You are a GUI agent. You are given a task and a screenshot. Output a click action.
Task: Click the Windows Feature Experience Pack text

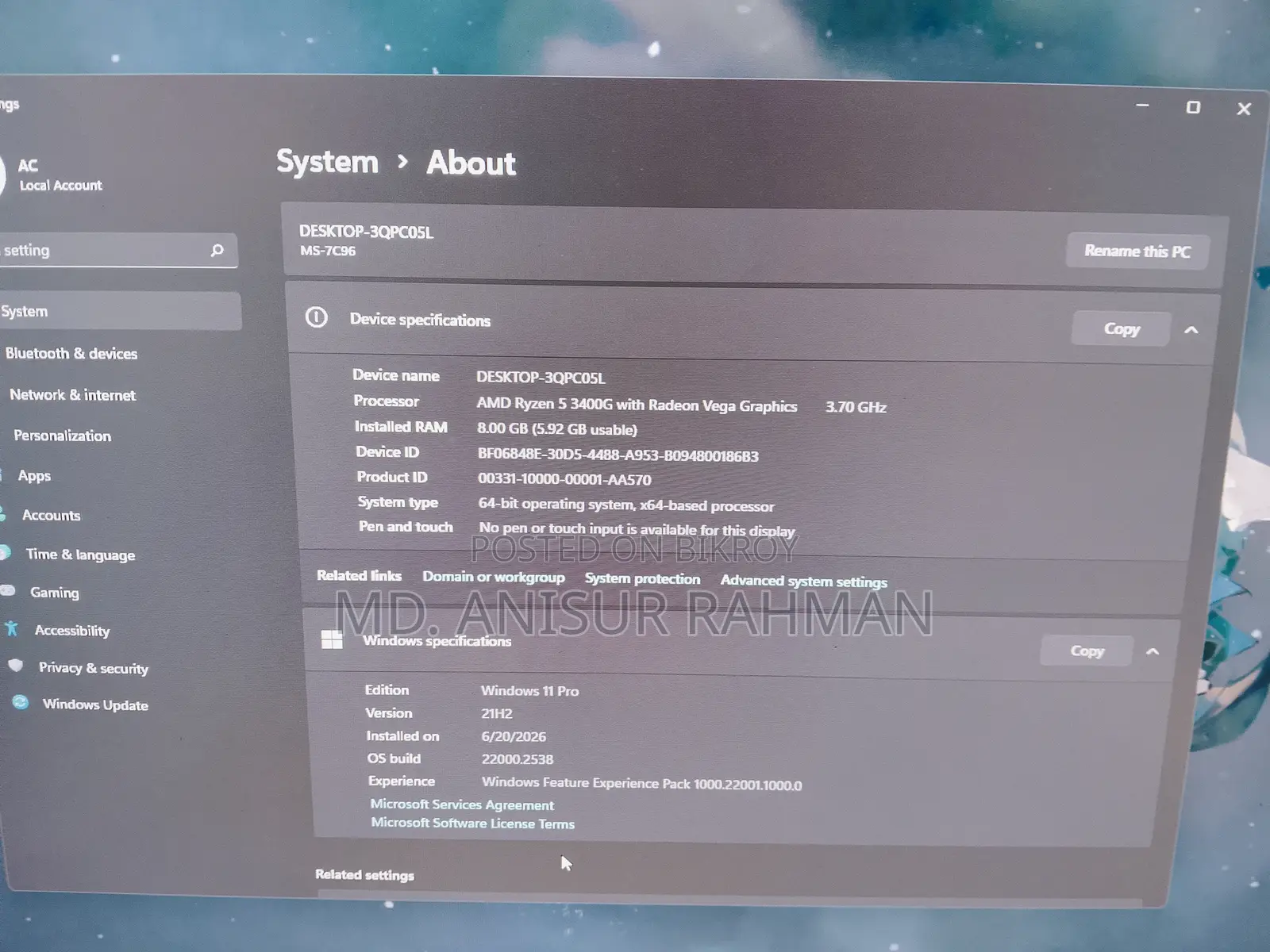click(x=641, y=784)
